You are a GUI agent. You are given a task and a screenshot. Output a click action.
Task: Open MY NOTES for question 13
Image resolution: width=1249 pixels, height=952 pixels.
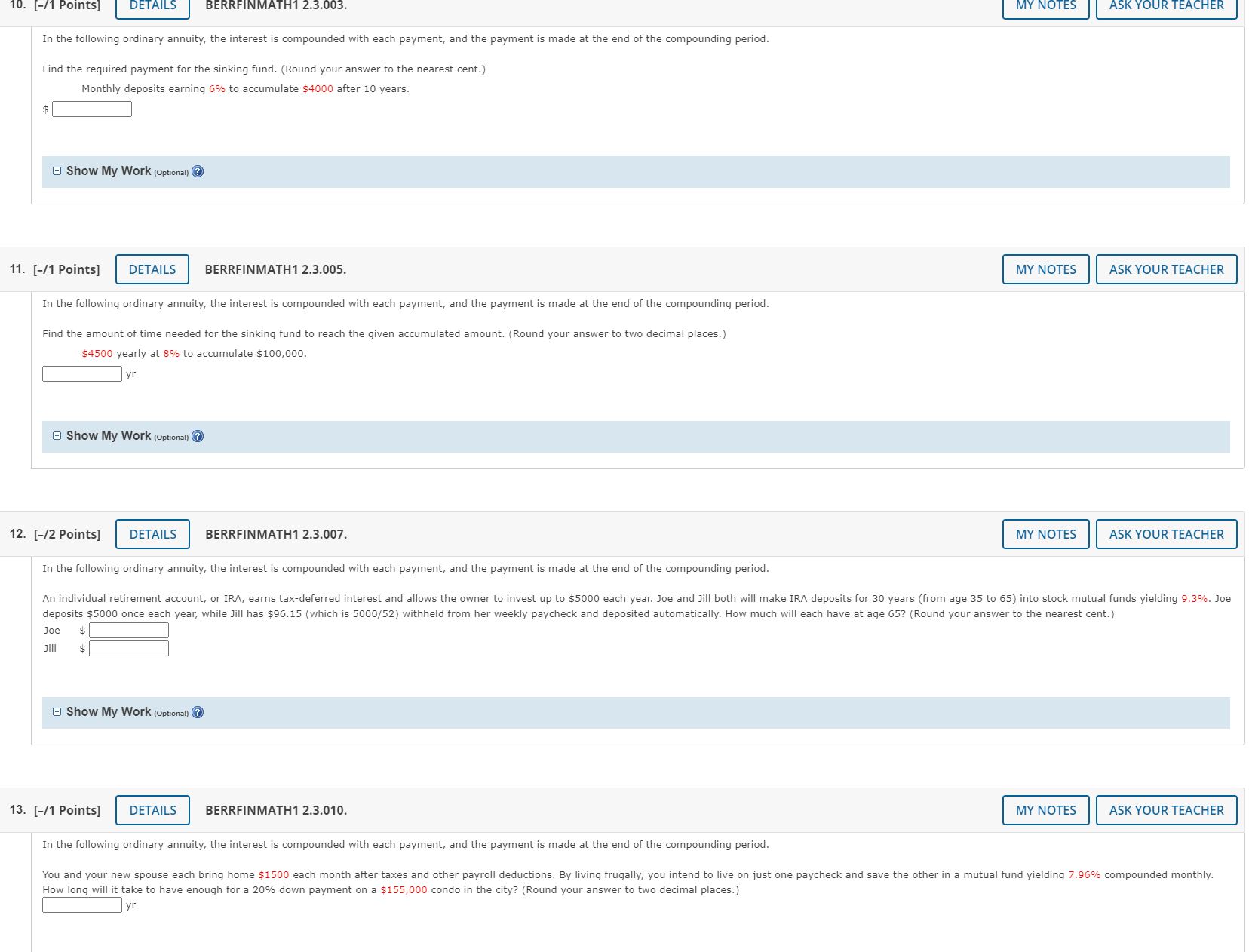pyautogui.click(x=1046, y=810)
